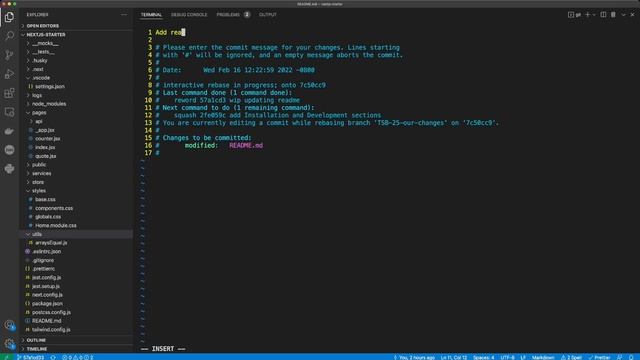This screenshot has height=360, width=640.
Task: Click the Prettier status item
Action: click(599, 357)
